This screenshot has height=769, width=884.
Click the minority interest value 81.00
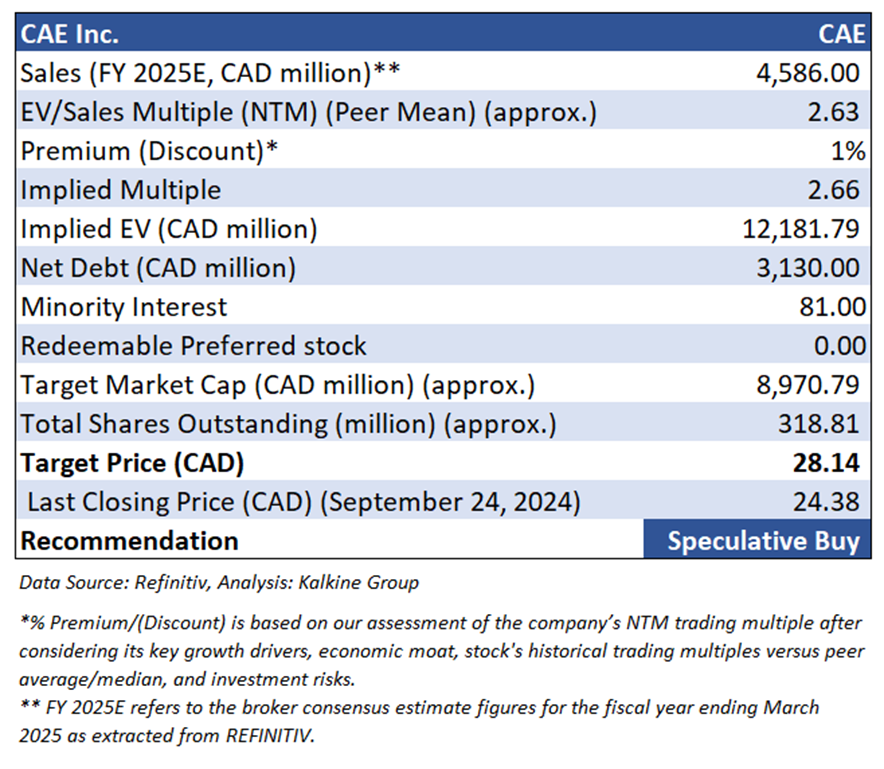pos(832,307)
